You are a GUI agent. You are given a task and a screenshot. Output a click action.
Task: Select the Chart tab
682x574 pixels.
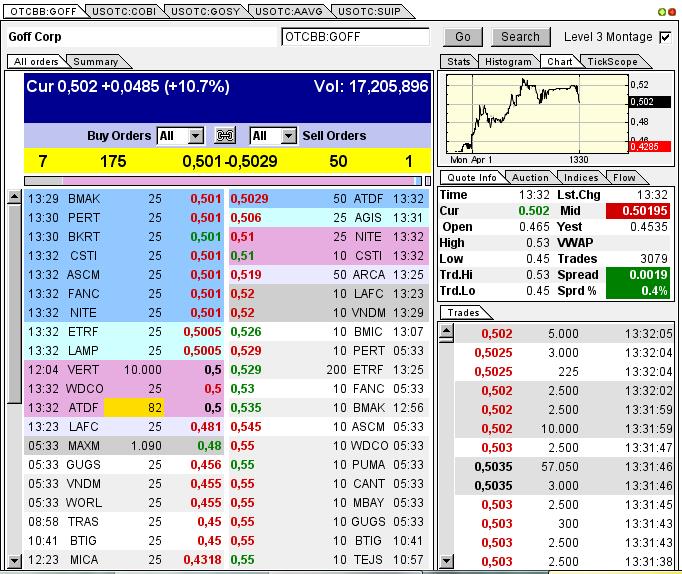560,62
